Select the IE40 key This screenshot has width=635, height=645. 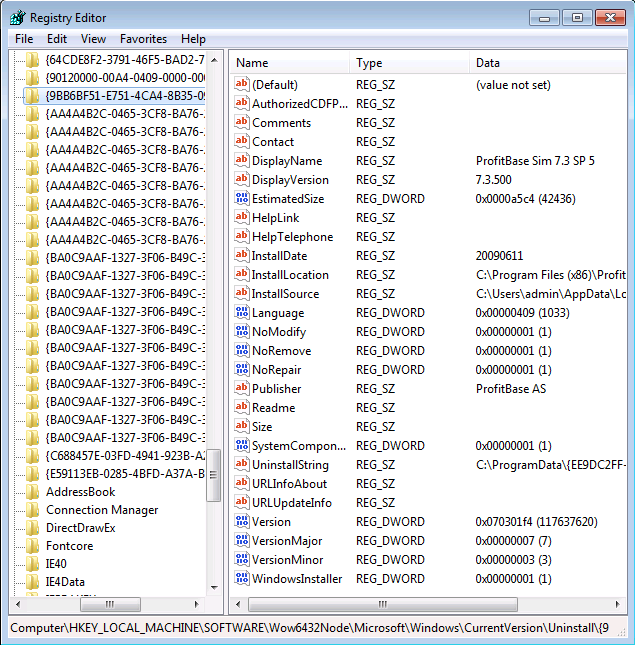pos(56,564)
